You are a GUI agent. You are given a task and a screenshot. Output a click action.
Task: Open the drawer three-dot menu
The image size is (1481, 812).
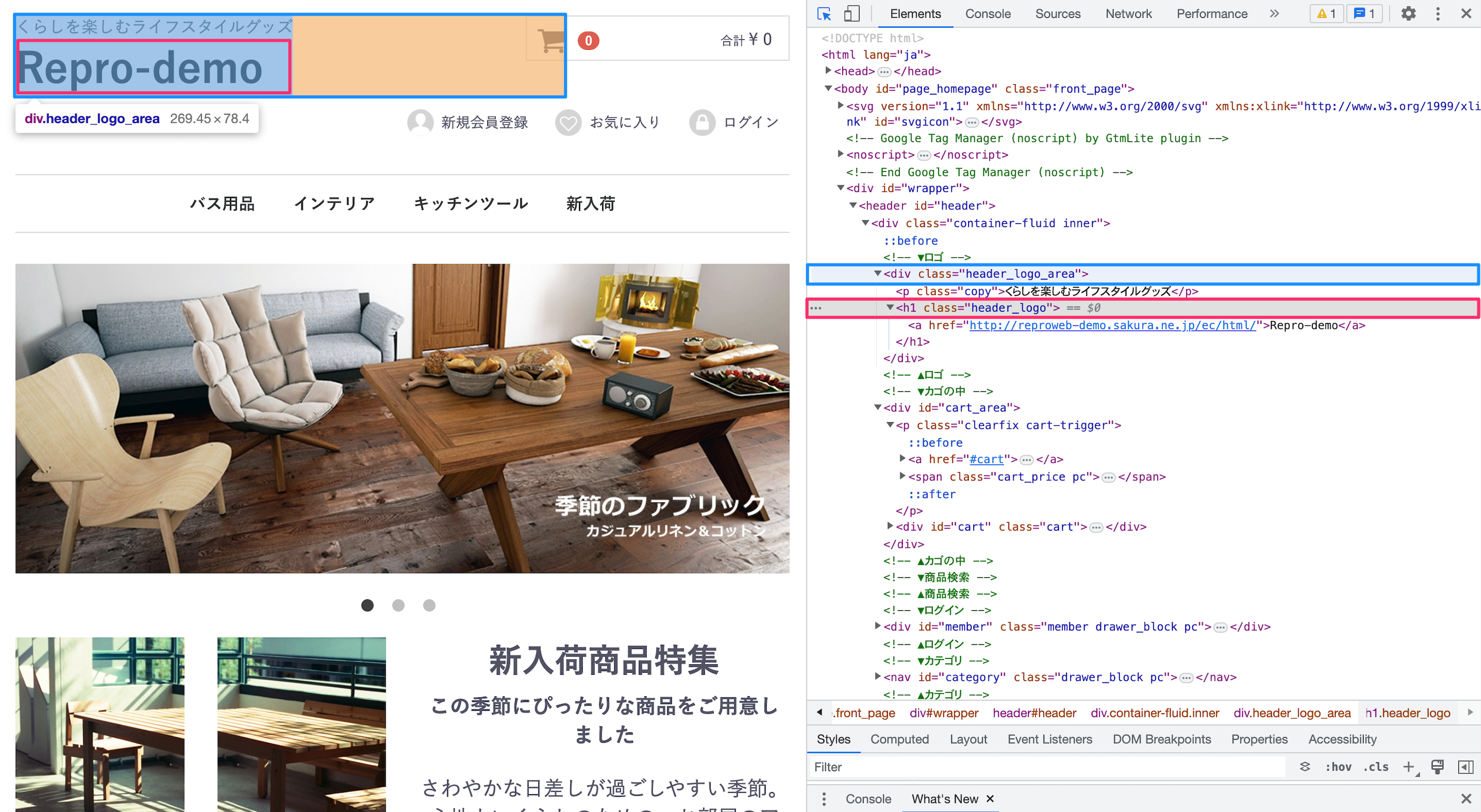(824, 799)
